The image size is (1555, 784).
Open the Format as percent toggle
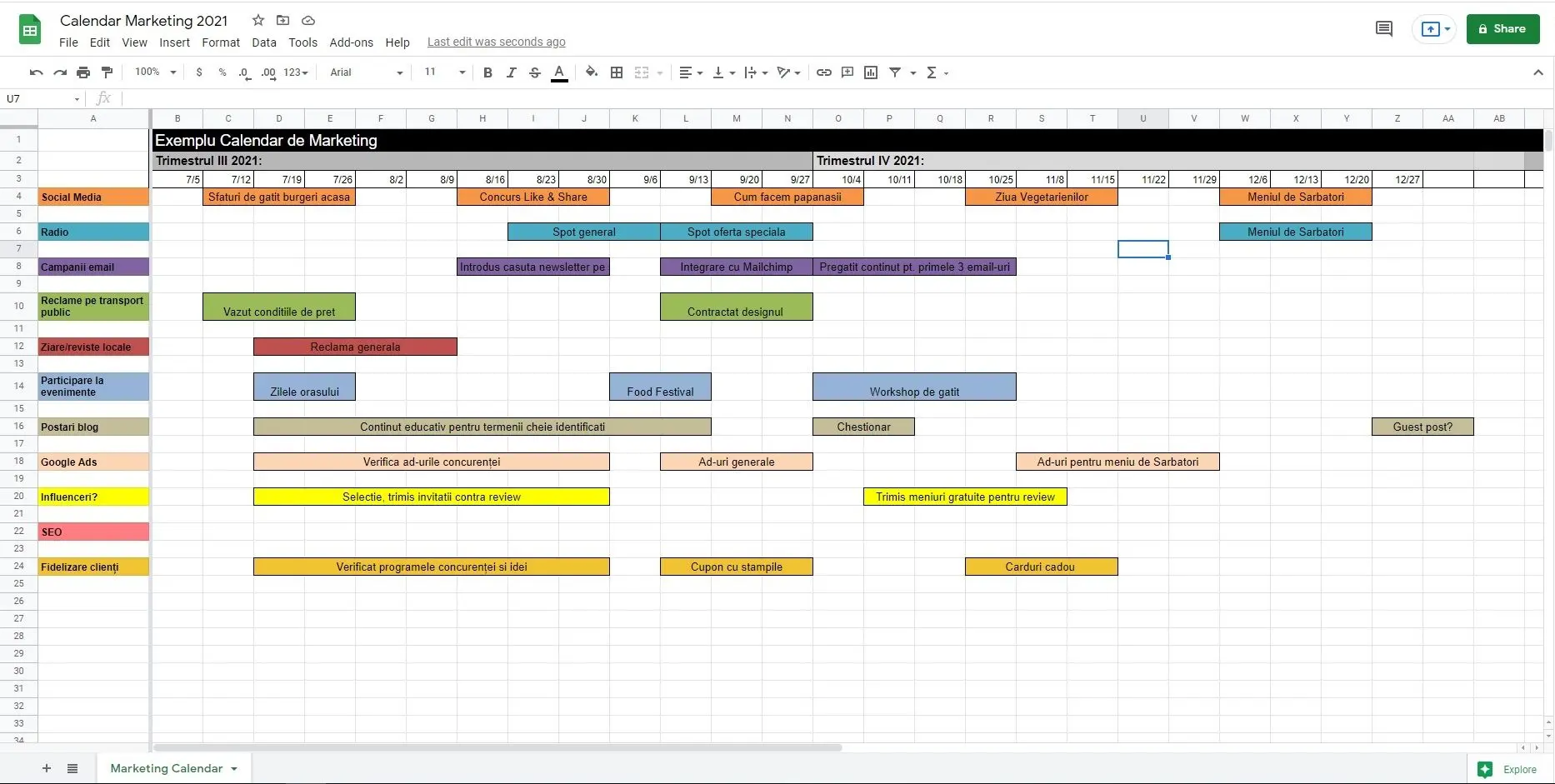(x=222, y=72)
